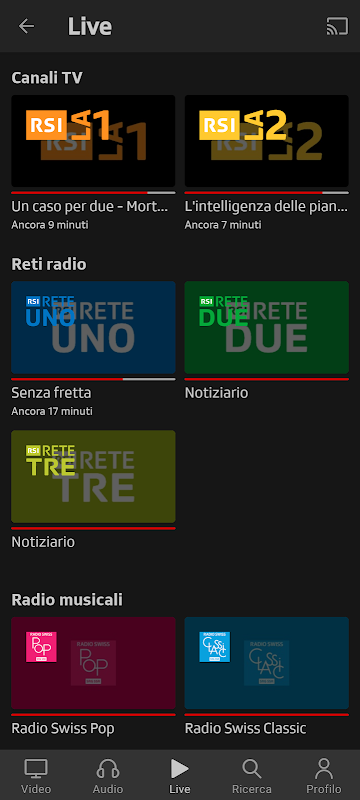Open Radio Swiss Pop station tile
The image size is (360, 800).
[93, 663]
